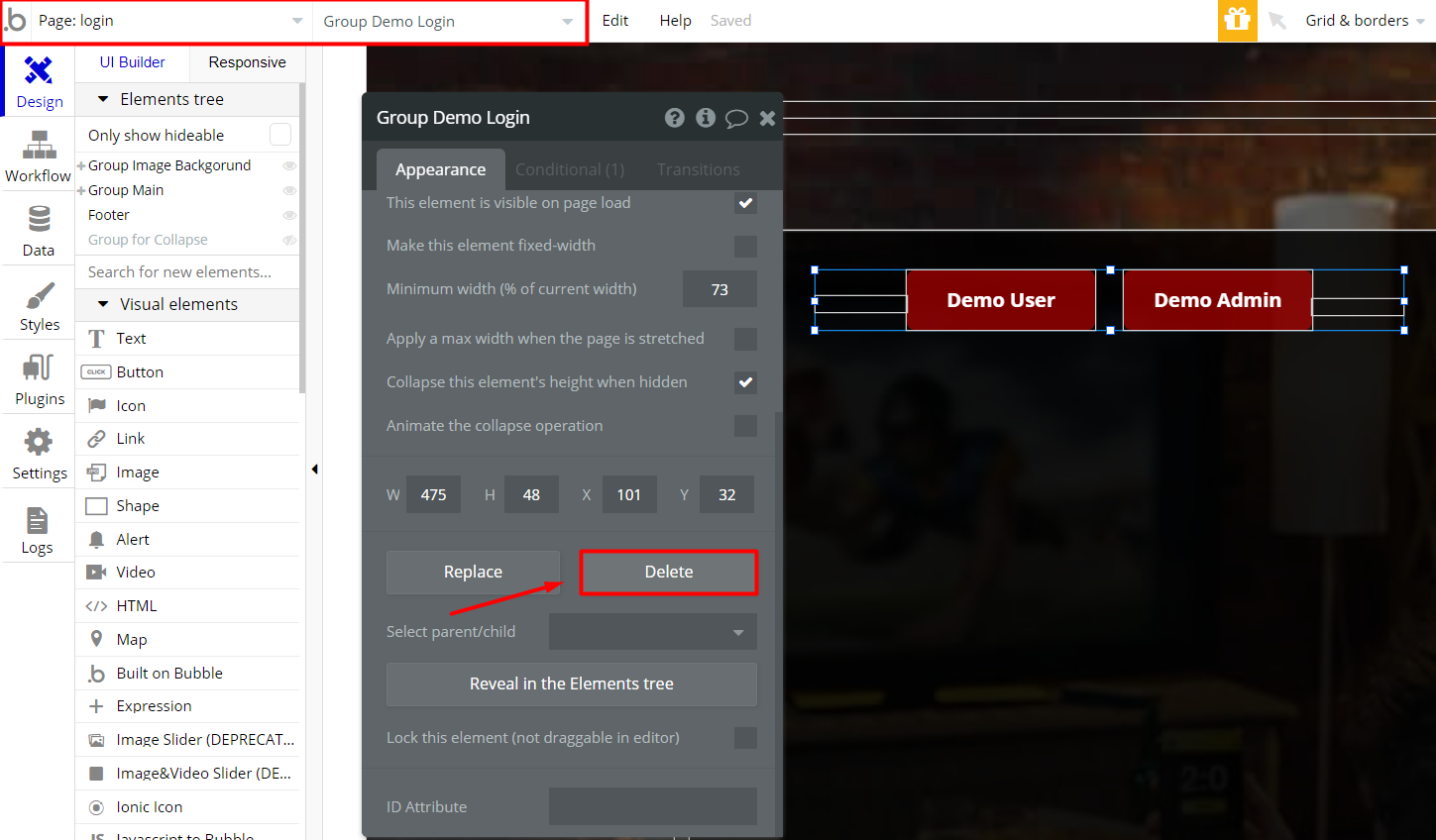
Task: Open the help question mark in property panel
Action: (675, 118)
